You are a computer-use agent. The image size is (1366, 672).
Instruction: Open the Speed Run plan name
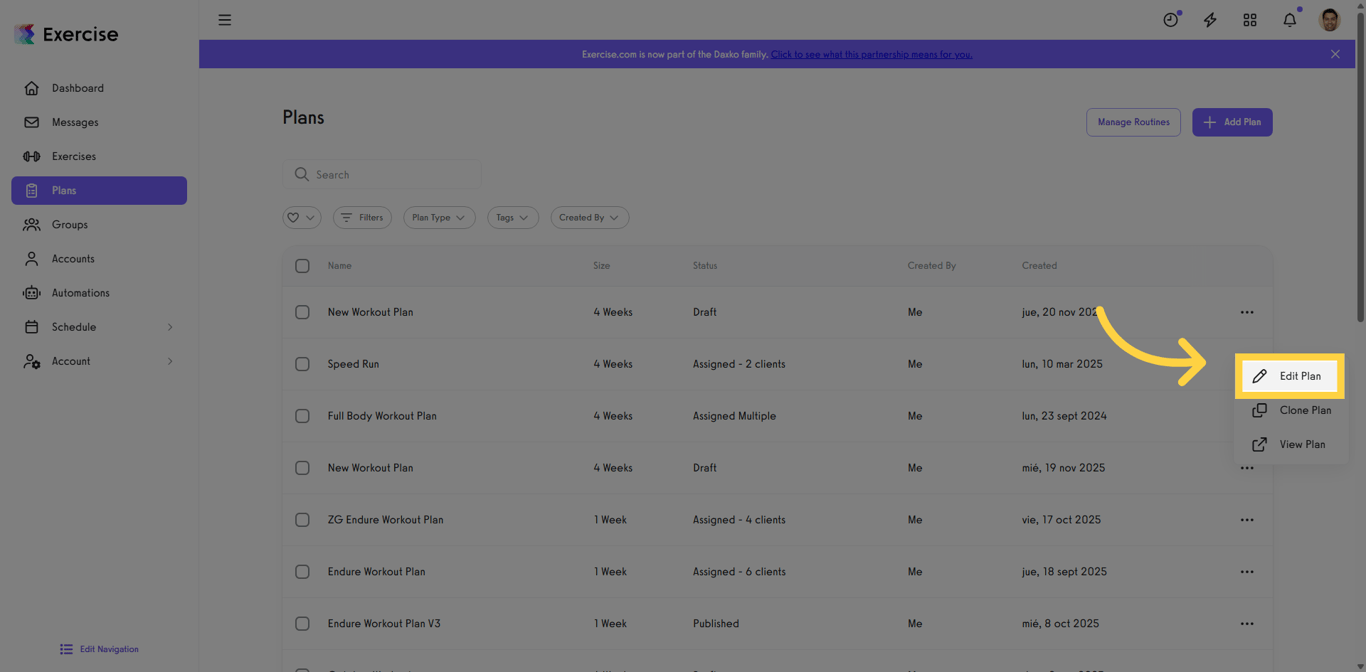[x=353, y=364]
